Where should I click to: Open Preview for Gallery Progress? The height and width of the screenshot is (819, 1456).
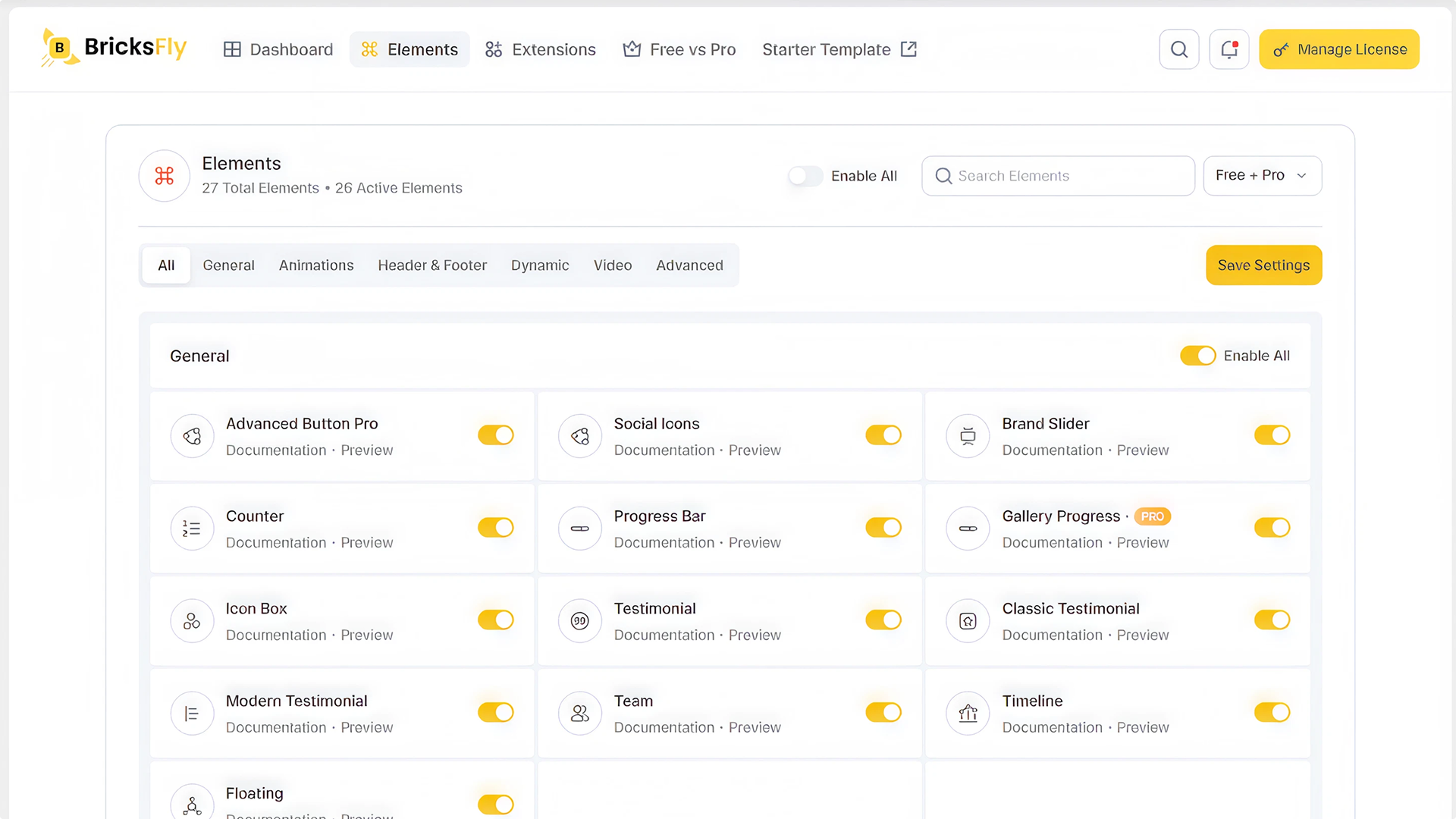1143,543
